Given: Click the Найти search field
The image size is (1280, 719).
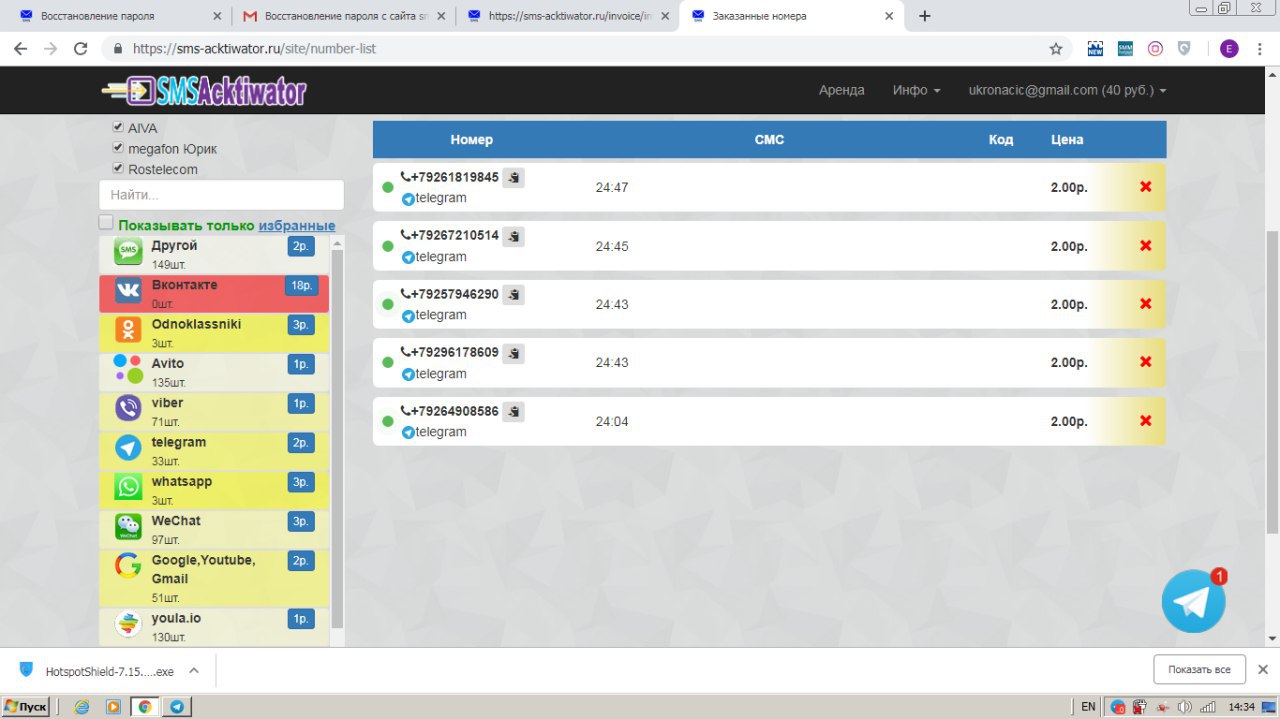Looking at the screenshot, I should [x=221, y=195].
